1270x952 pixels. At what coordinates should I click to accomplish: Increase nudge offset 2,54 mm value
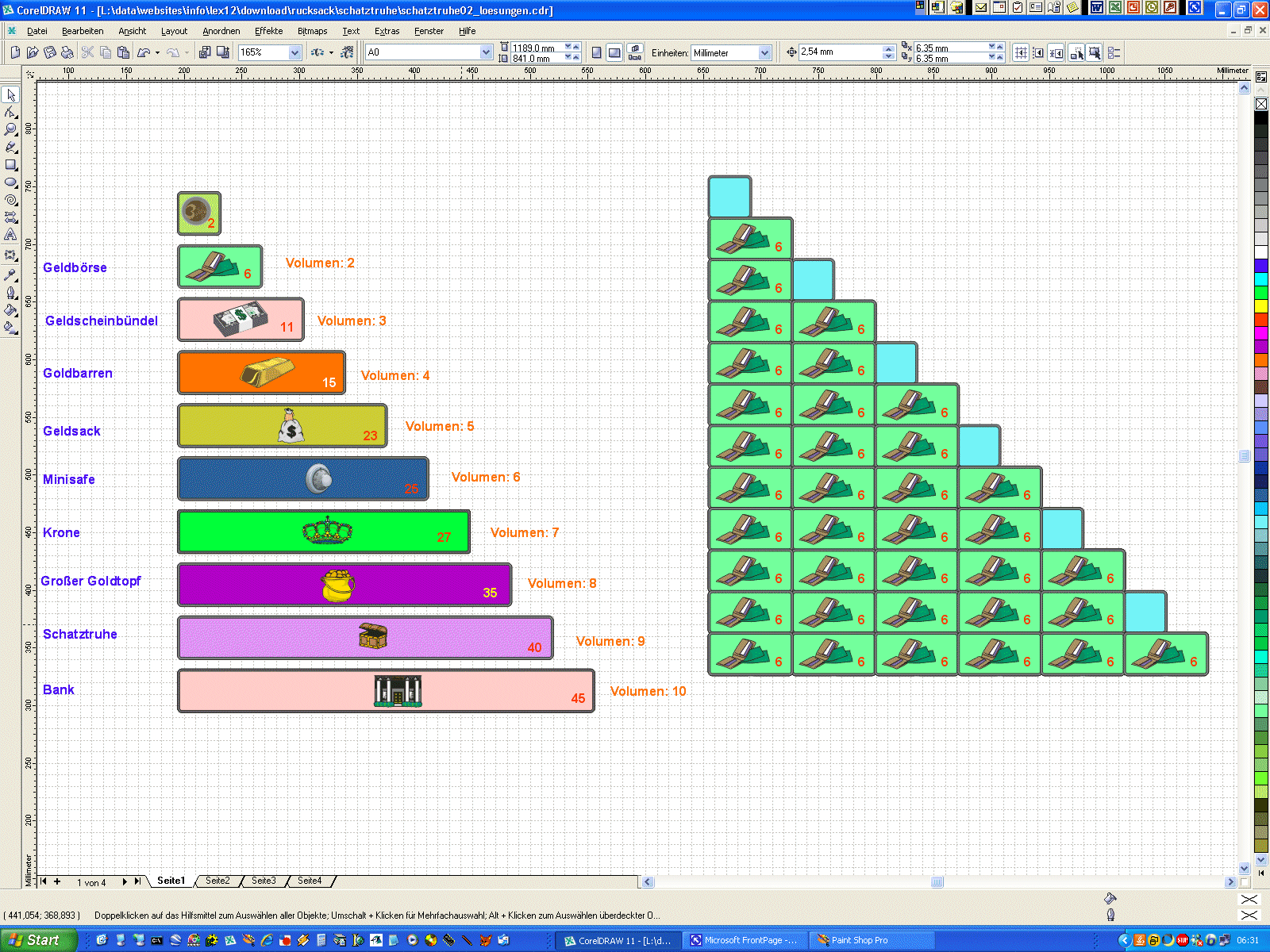point(888,48)
